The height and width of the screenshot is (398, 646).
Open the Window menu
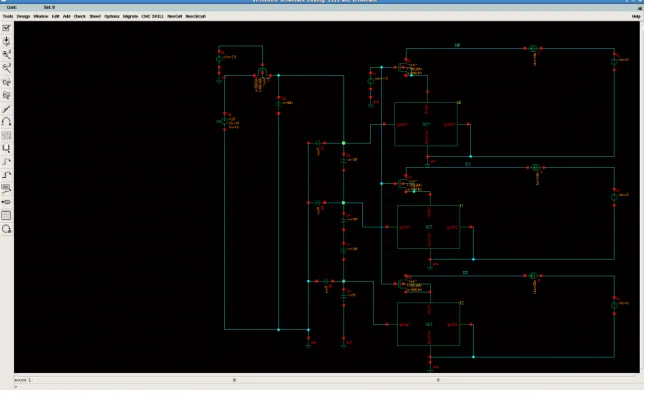(x=40, y=16)
